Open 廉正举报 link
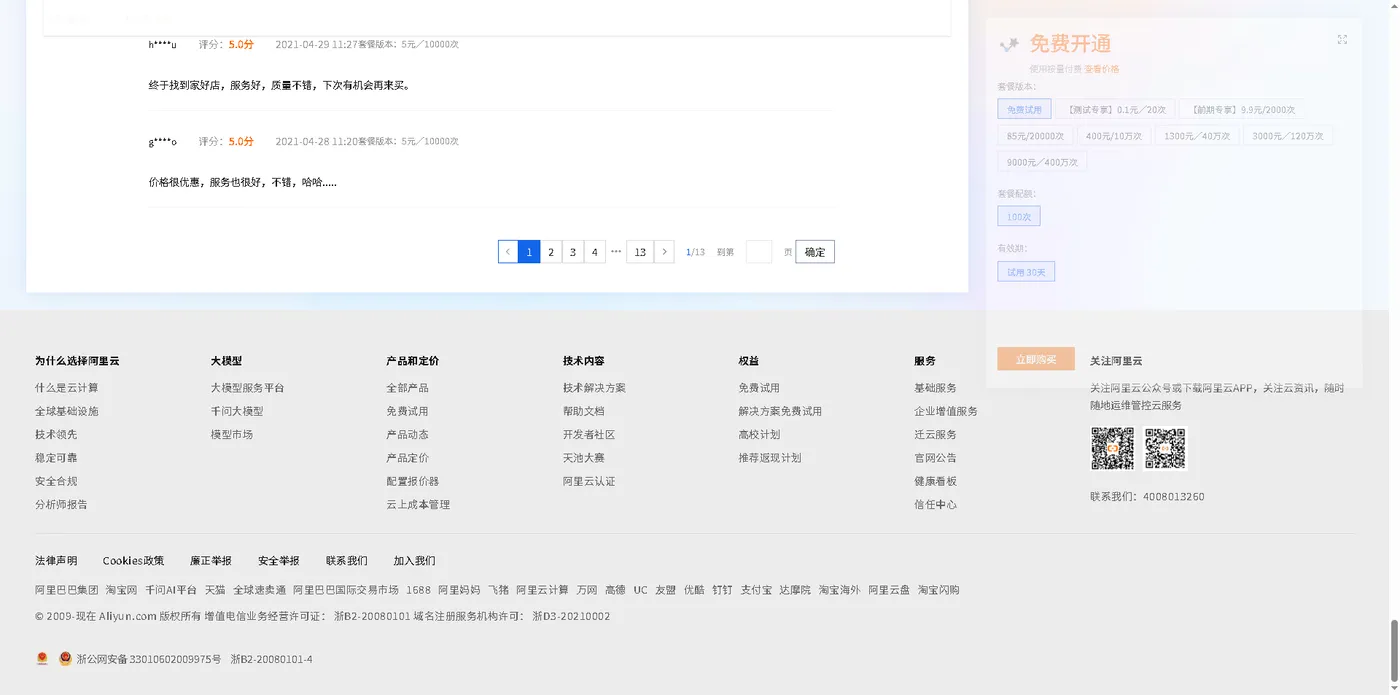Screen dimensions: 1400x695 (x=211, y=561)
